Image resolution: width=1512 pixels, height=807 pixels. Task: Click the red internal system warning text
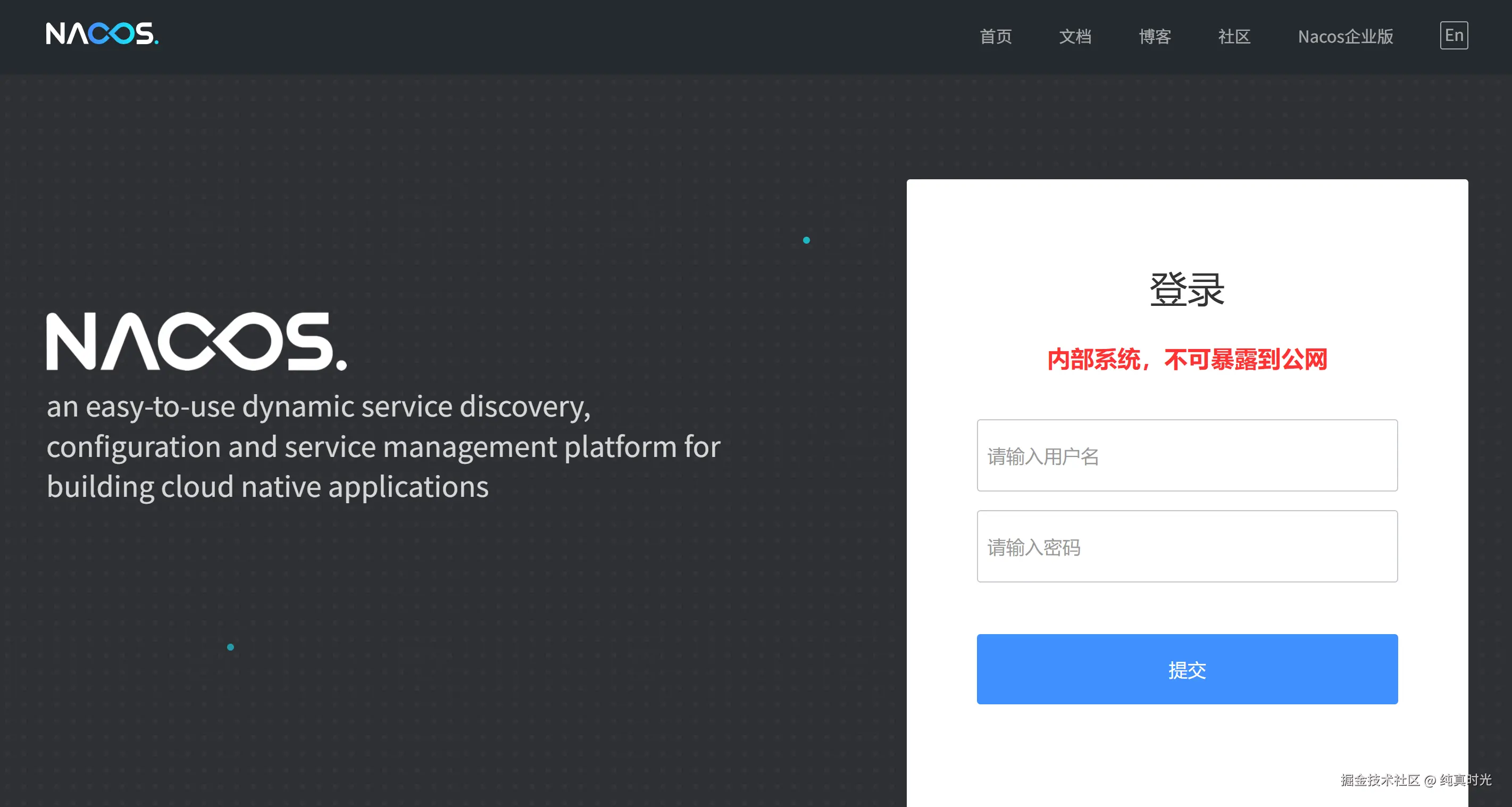tap(1187, 360)
